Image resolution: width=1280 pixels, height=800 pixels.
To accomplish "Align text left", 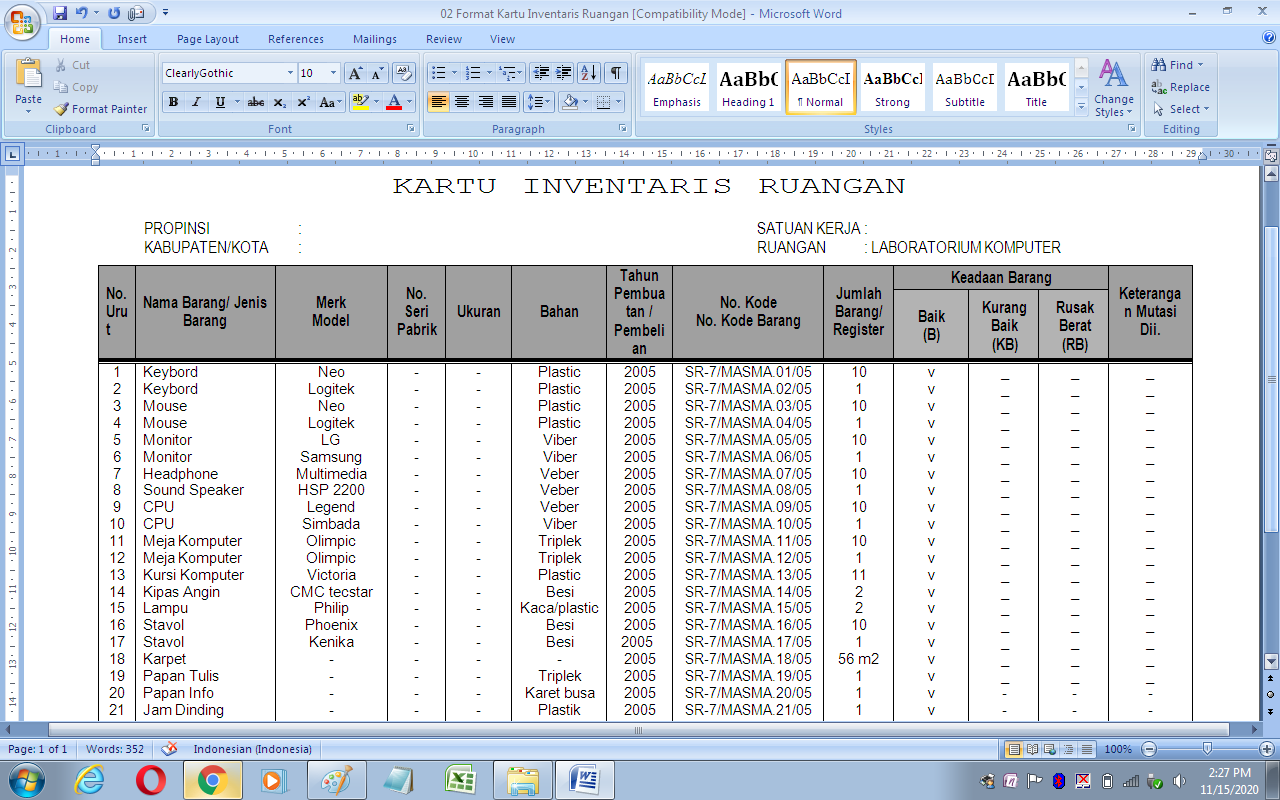I will coord(438,102).
